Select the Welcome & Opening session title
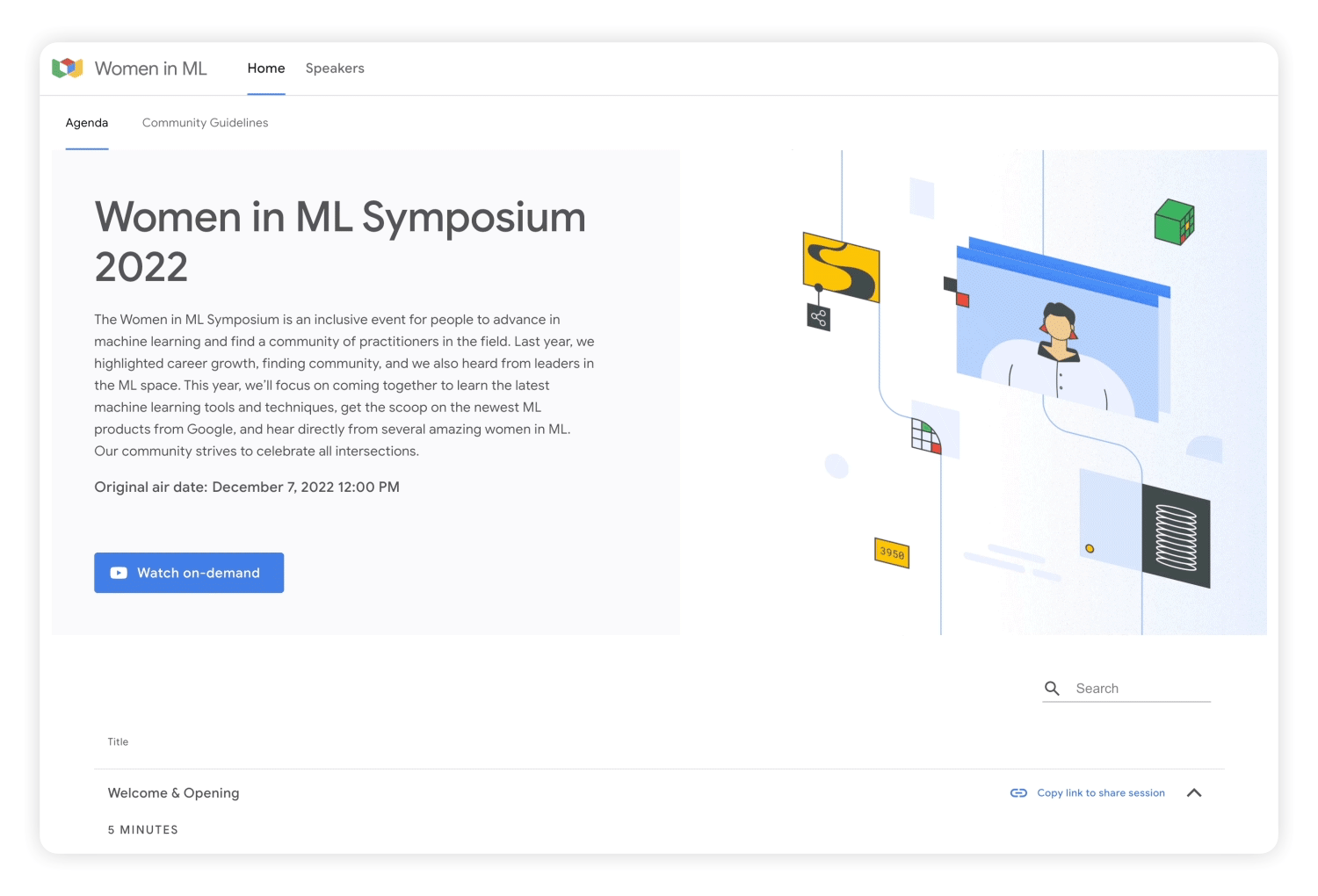The image size is (1318, 896). 173,793
